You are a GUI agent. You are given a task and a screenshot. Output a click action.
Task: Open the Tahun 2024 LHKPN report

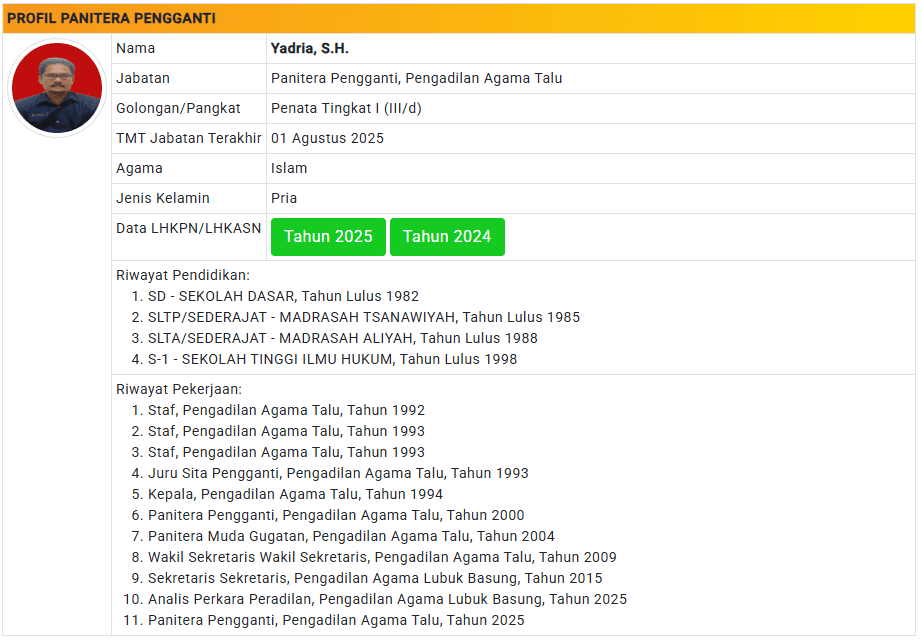tap(447, 237)
